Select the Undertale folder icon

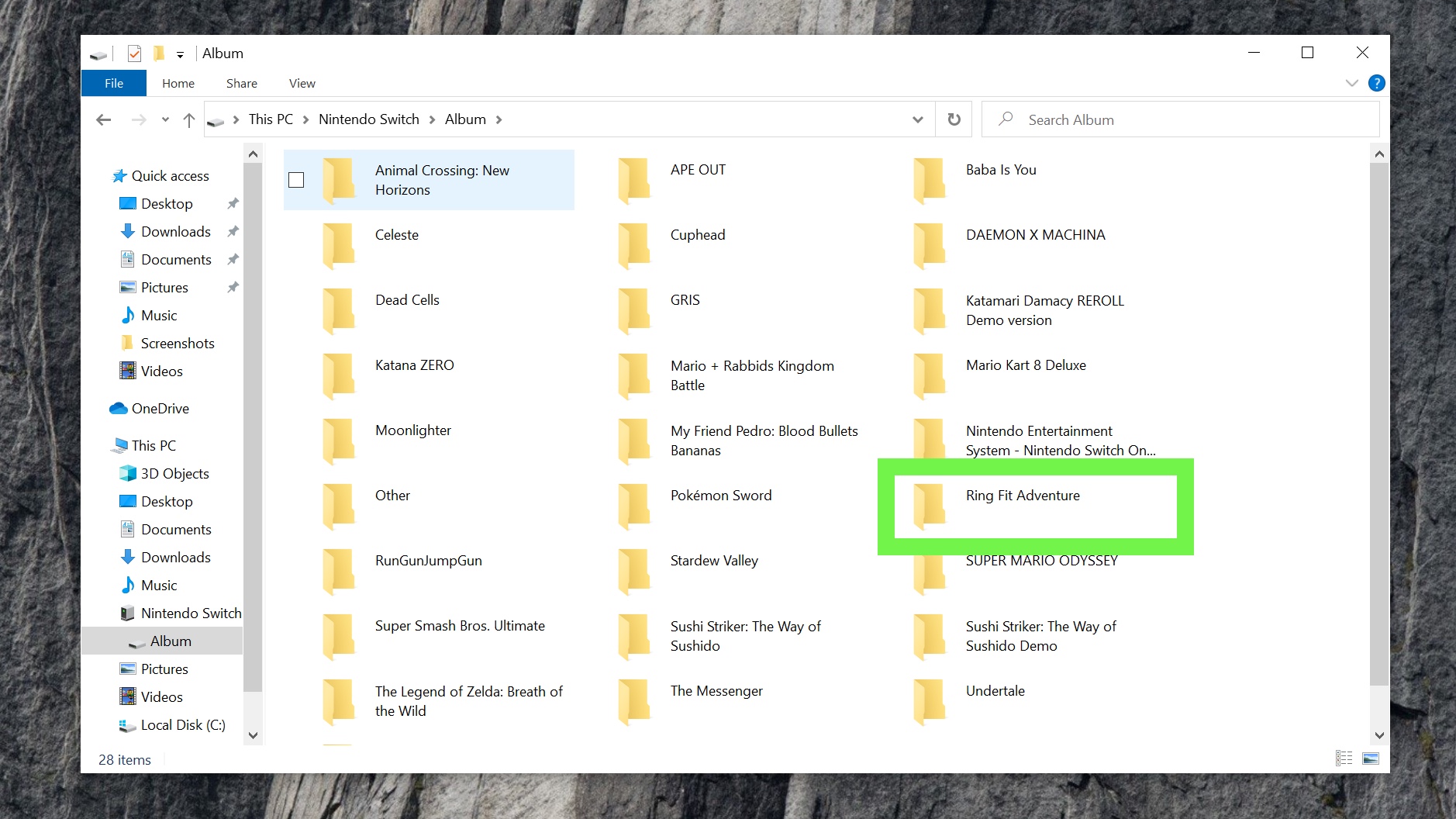(930, 701)
